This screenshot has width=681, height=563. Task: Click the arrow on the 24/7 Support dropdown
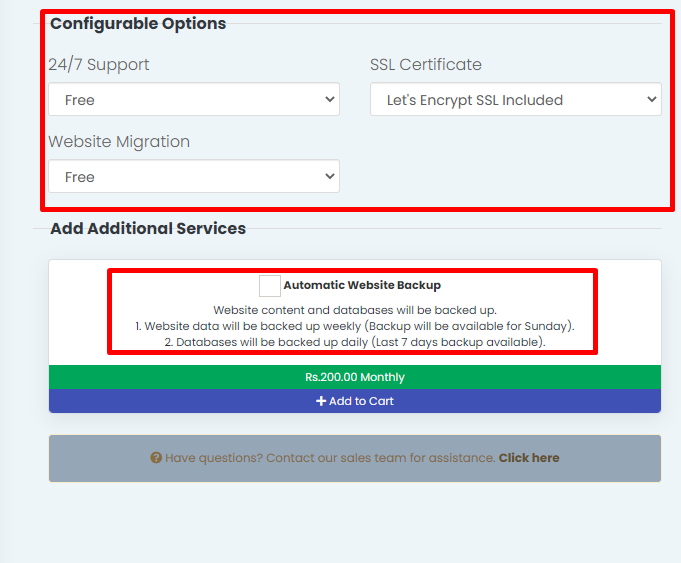(330, 99)
